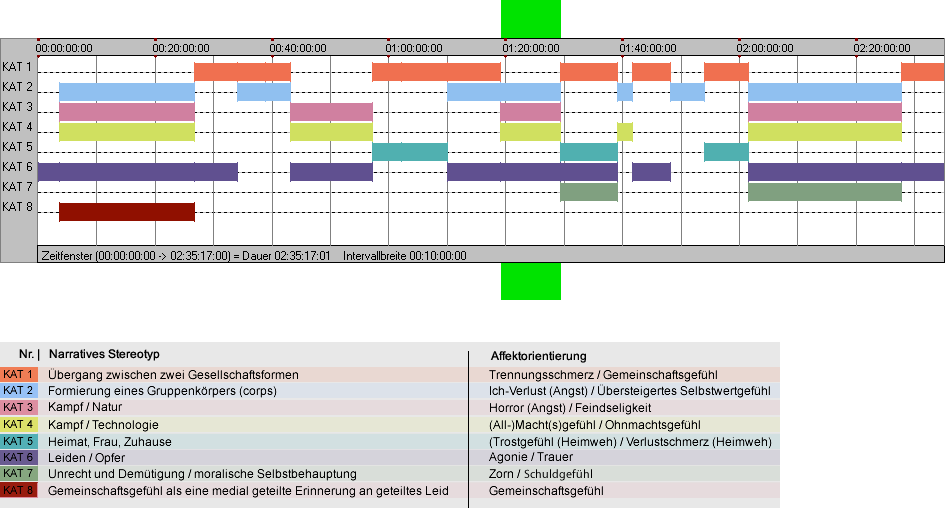Click the KAT 4 track label in the timeline
Image resolution: width=945 pixels, height=530 pixels.
17,127
